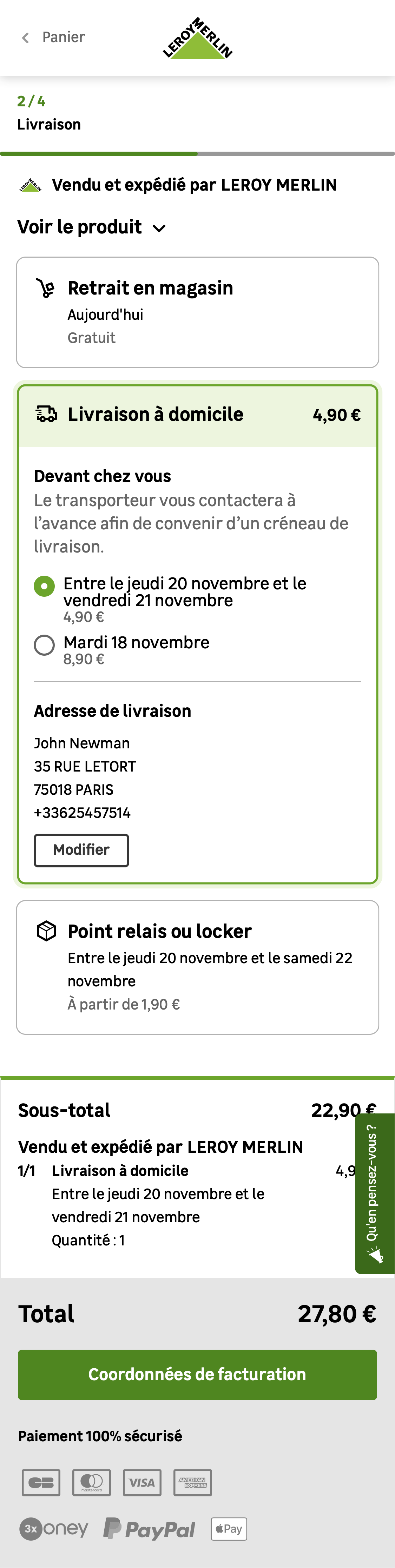This screenshot has width=395, height=1568.
Task: Continue to Coordonnées de facturation
Action: 197,1375
